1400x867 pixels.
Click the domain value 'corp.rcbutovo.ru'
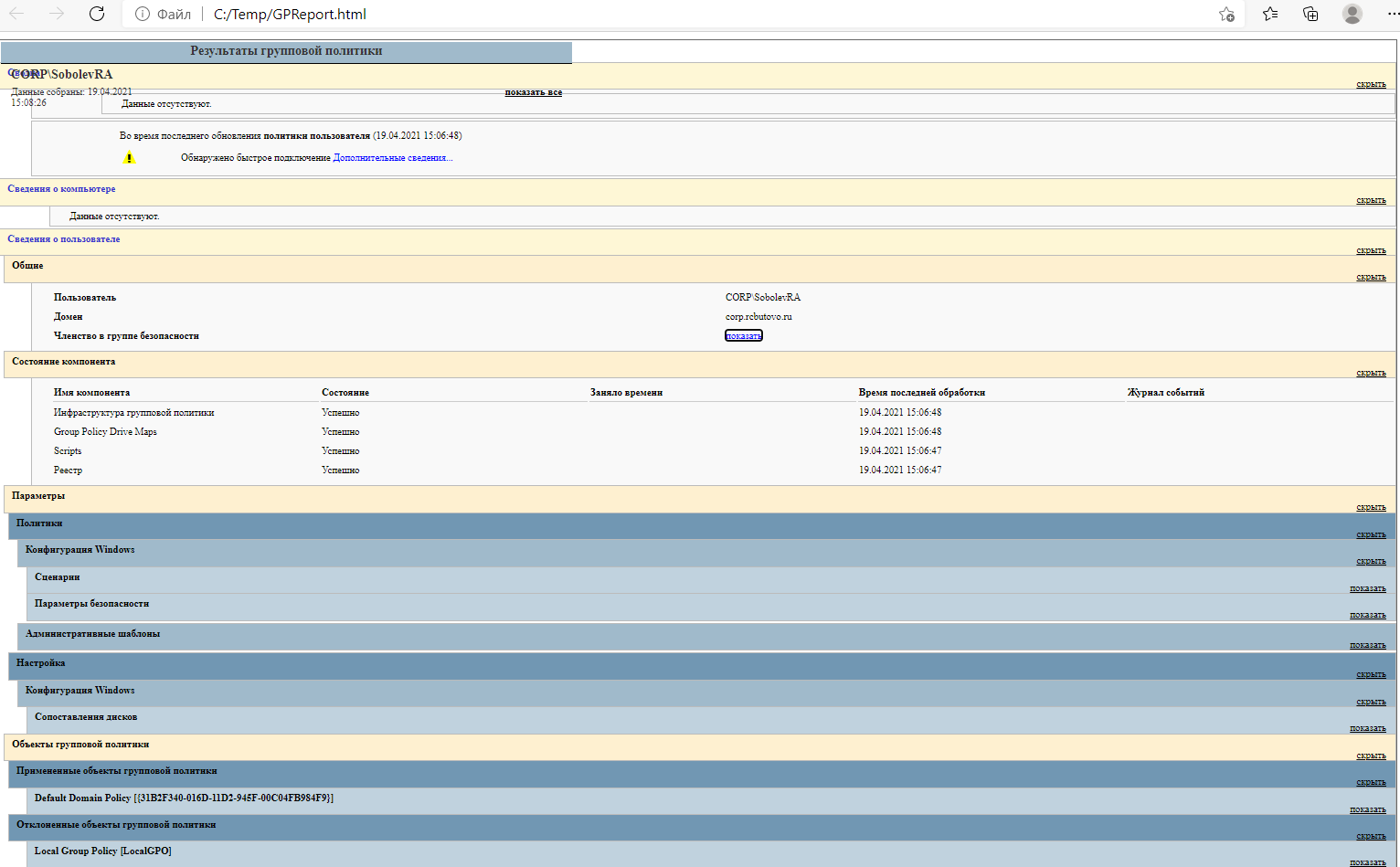(x=758, y=317)
